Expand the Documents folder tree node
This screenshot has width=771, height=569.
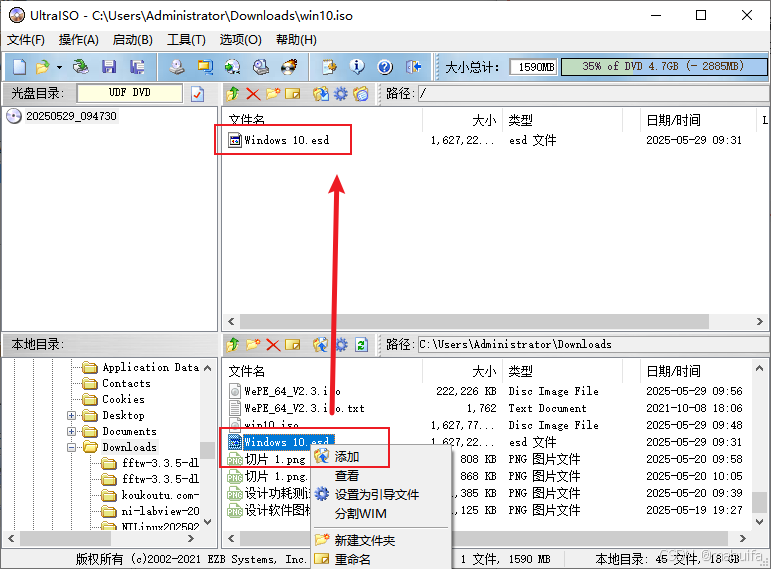72,431
